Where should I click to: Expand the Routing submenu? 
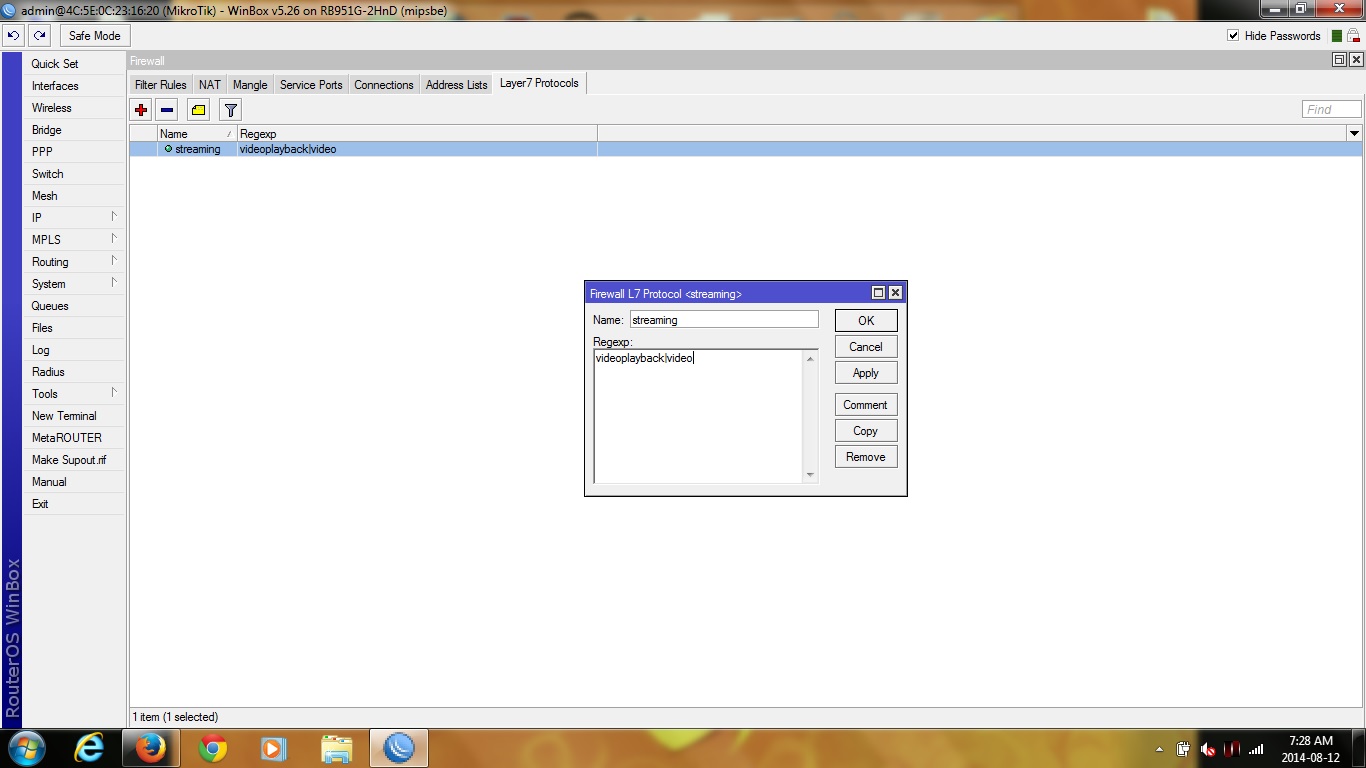tap(50, 261)
